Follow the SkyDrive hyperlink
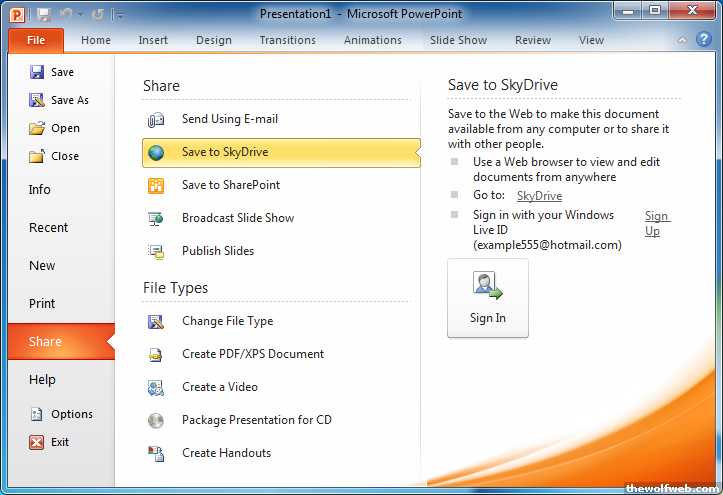The width and height of the screenshot is (723, 495). pyautogui.click(x=539, y=196)
